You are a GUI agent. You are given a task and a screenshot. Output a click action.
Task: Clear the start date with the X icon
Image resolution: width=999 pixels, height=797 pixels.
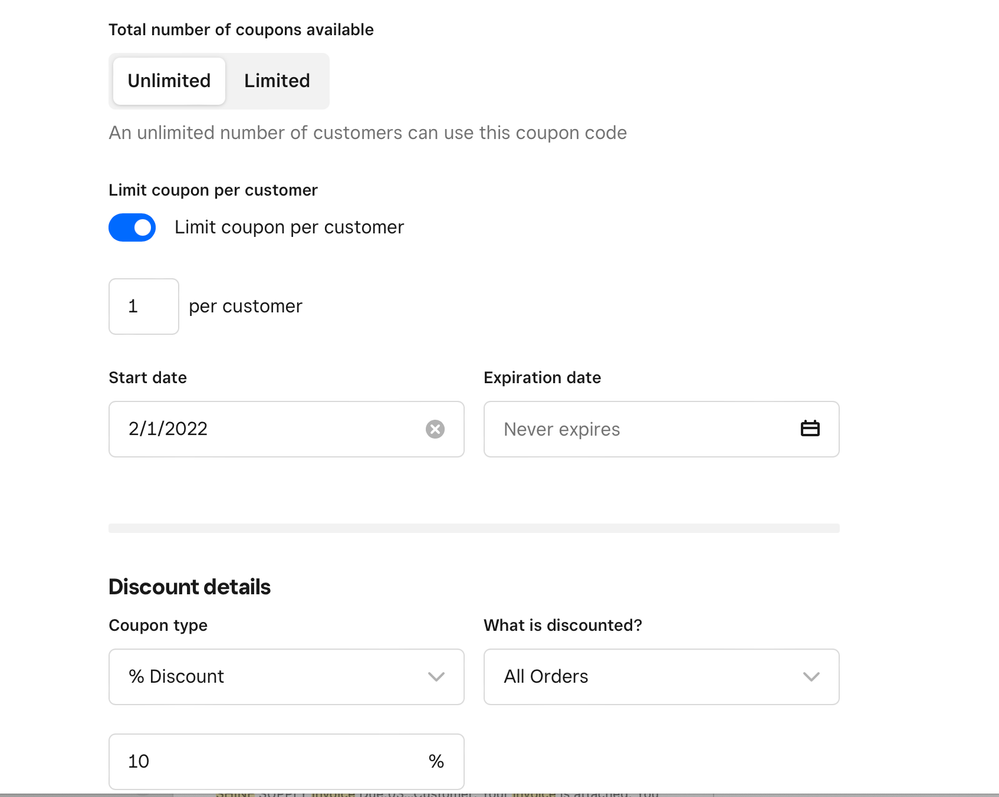pos(435,429)
